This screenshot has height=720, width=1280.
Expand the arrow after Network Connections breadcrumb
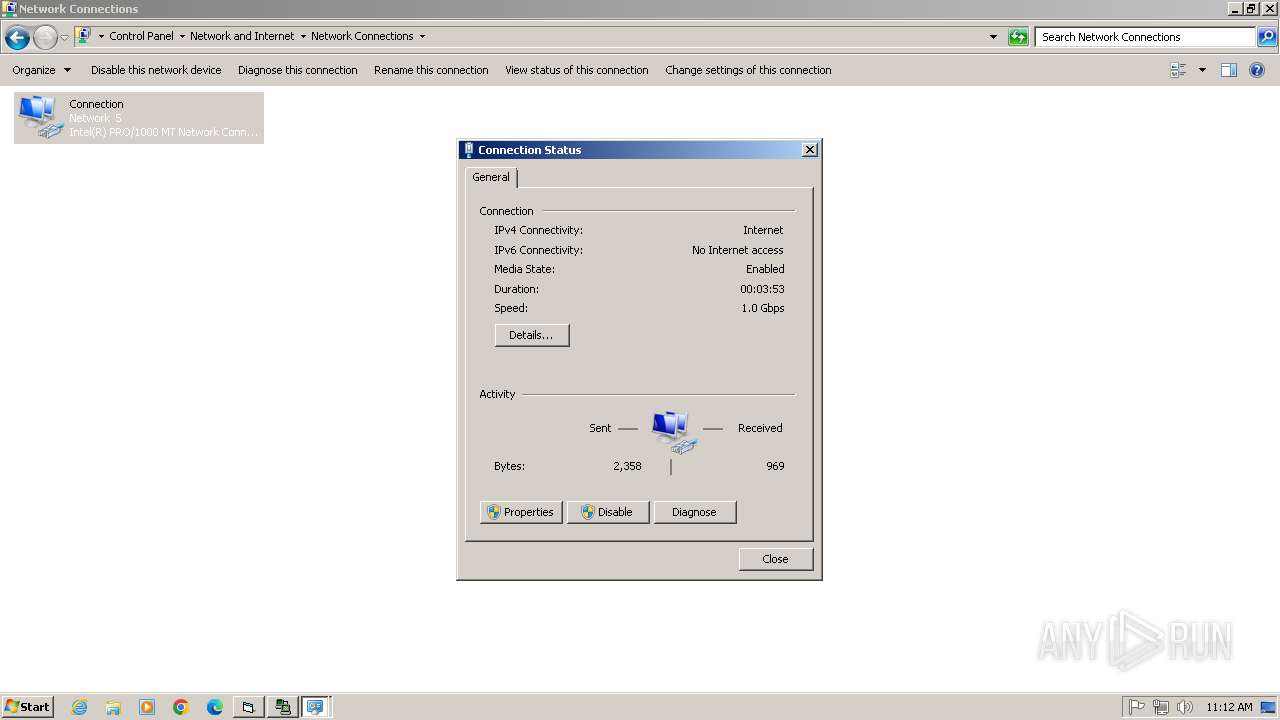(x=422, y=37)
